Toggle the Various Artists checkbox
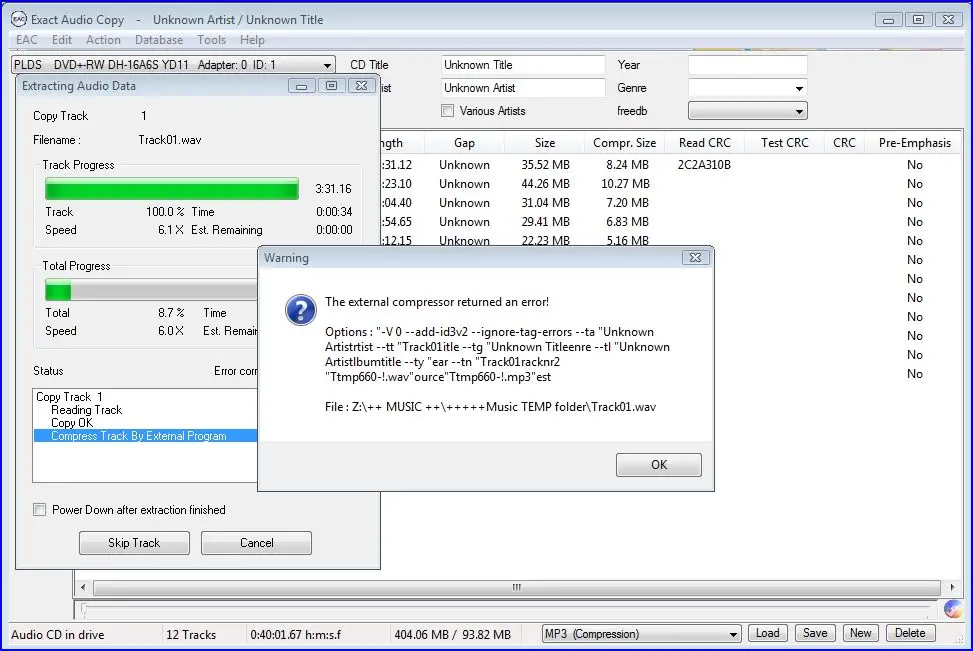This screenshot has width=973, height=651. pyautogui.click(x=447, y=111)
